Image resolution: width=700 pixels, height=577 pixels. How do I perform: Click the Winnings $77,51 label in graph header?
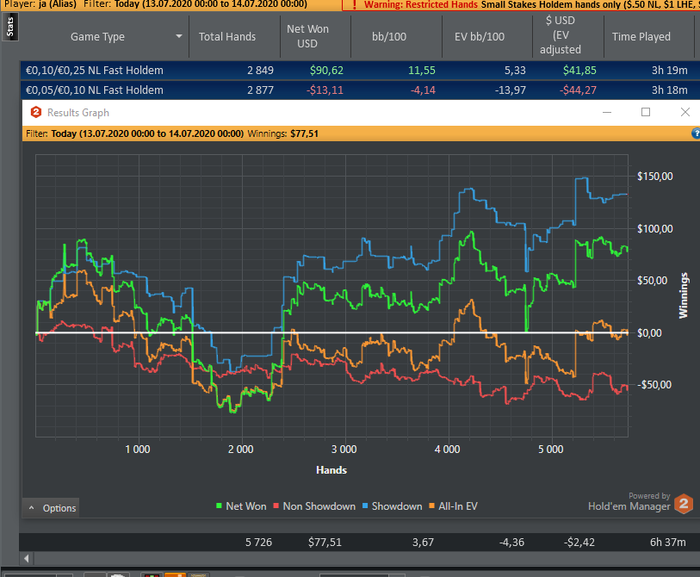[x=283, y=134]
